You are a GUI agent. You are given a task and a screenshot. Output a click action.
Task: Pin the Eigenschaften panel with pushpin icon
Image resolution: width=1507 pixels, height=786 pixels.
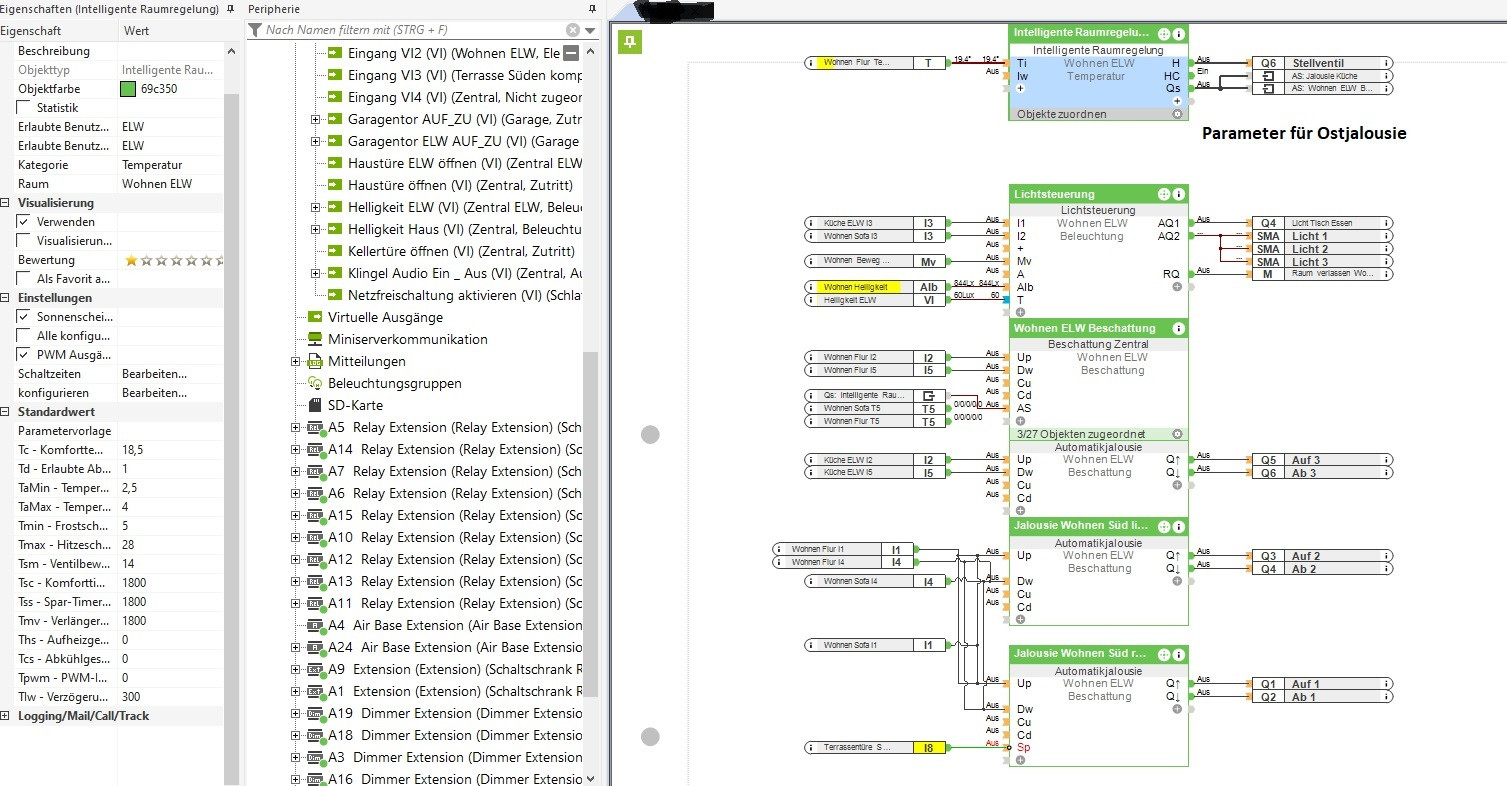tap(231, 9)
